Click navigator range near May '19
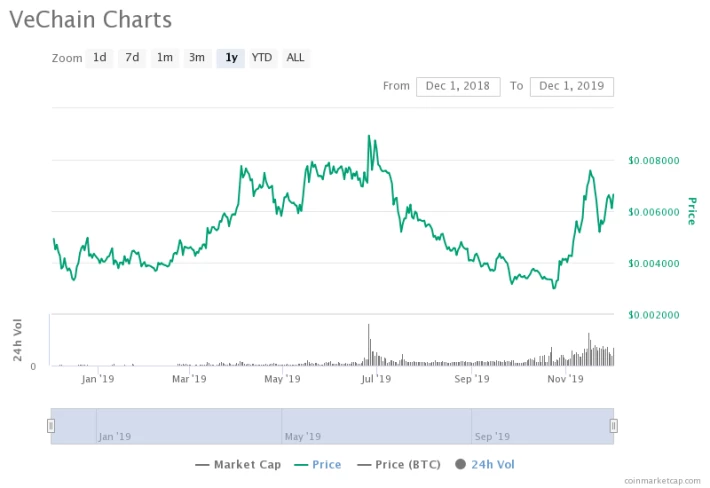Image resolution: width=710 pixels, height=488 pixels. pos(302,436)
